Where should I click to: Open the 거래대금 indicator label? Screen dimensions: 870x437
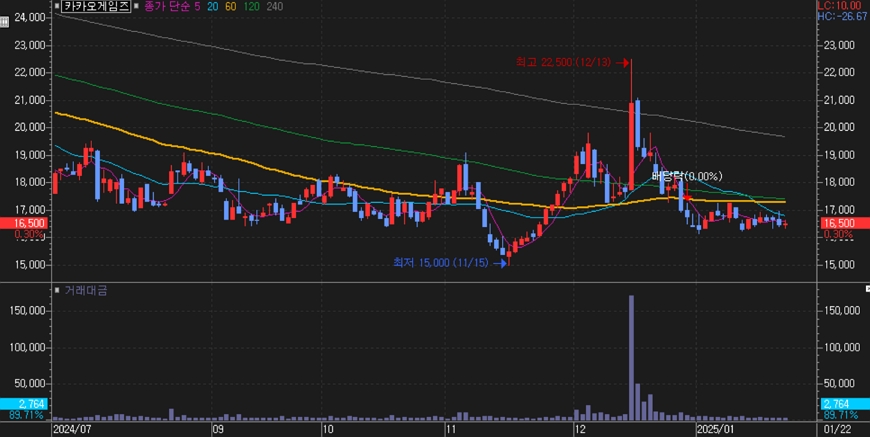coord(84,290)
